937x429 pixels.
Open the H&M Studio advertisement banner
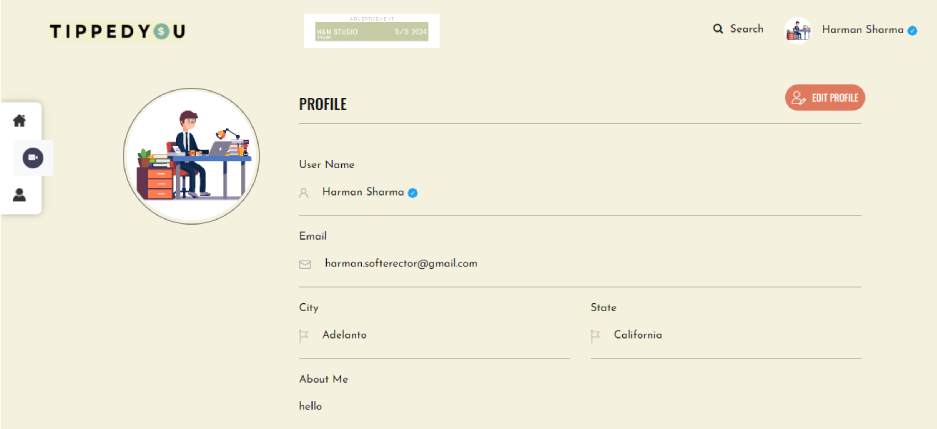pos(371,31)
